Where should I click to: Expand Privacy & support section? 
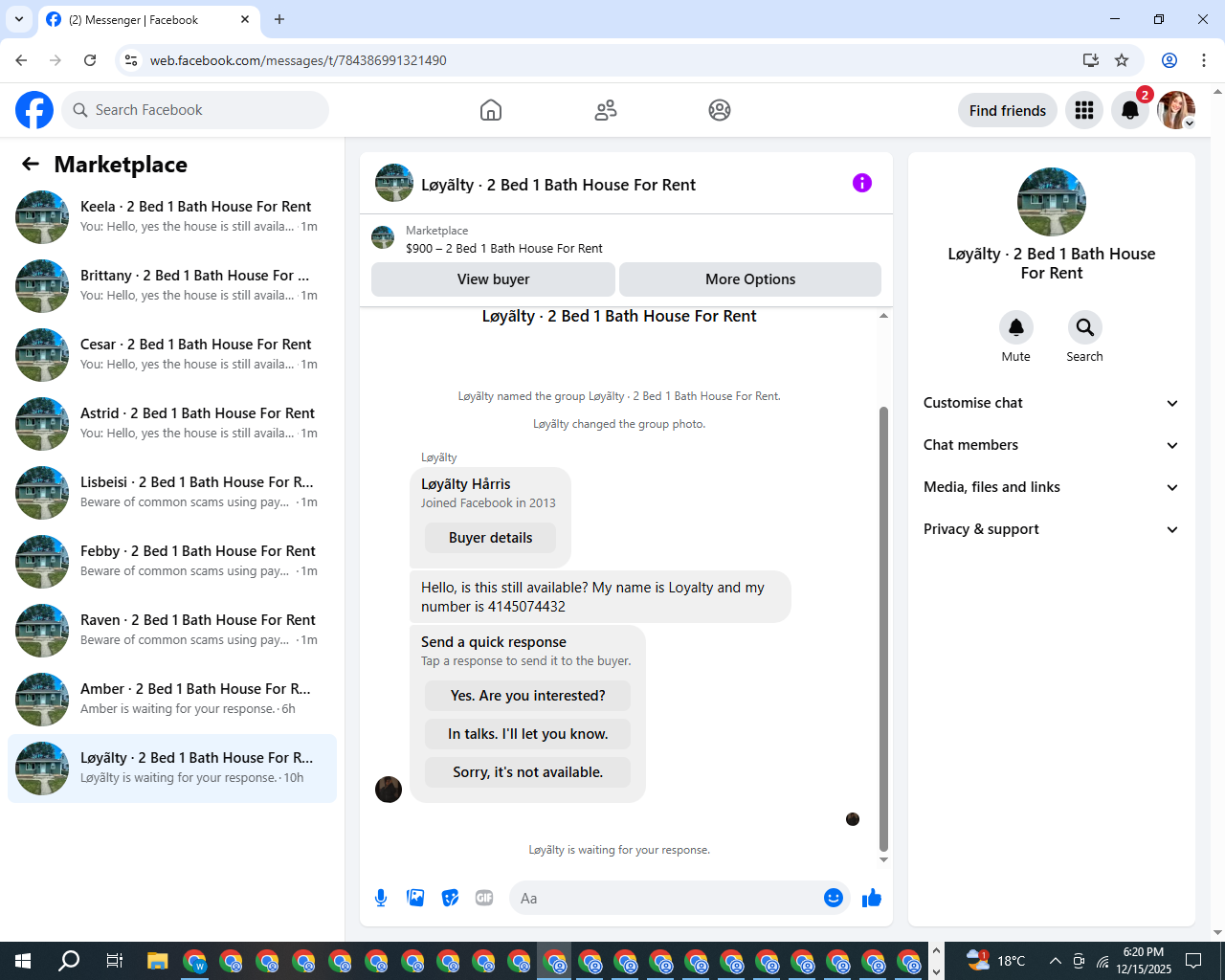(1051, 529)
